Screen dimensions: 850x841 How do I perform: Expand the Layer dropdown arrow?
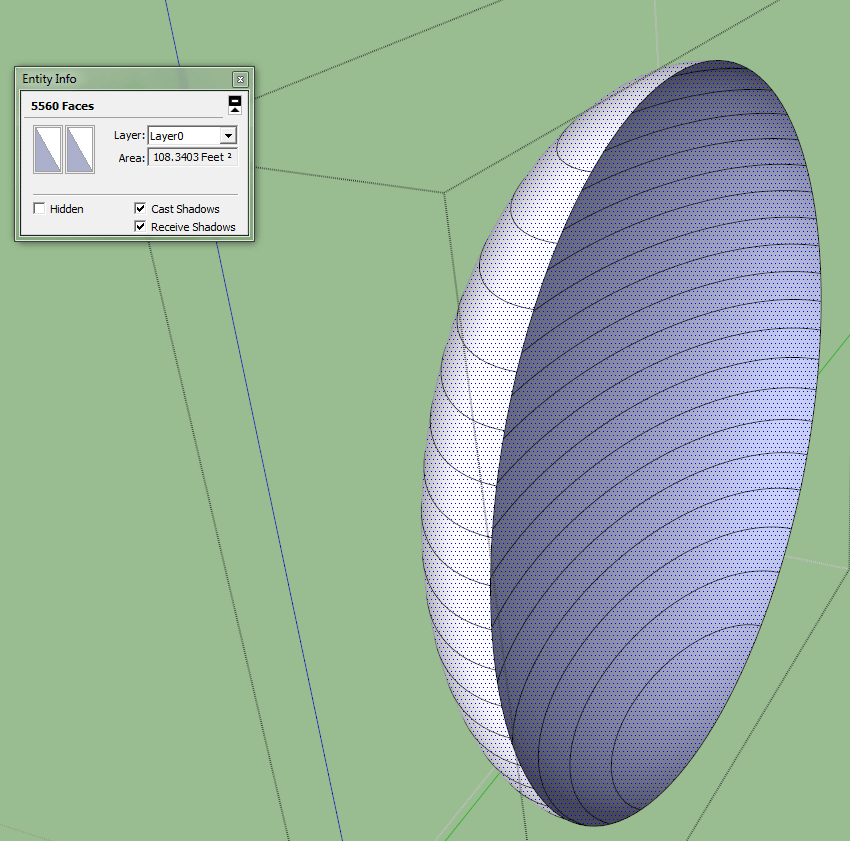click(228, 136)
